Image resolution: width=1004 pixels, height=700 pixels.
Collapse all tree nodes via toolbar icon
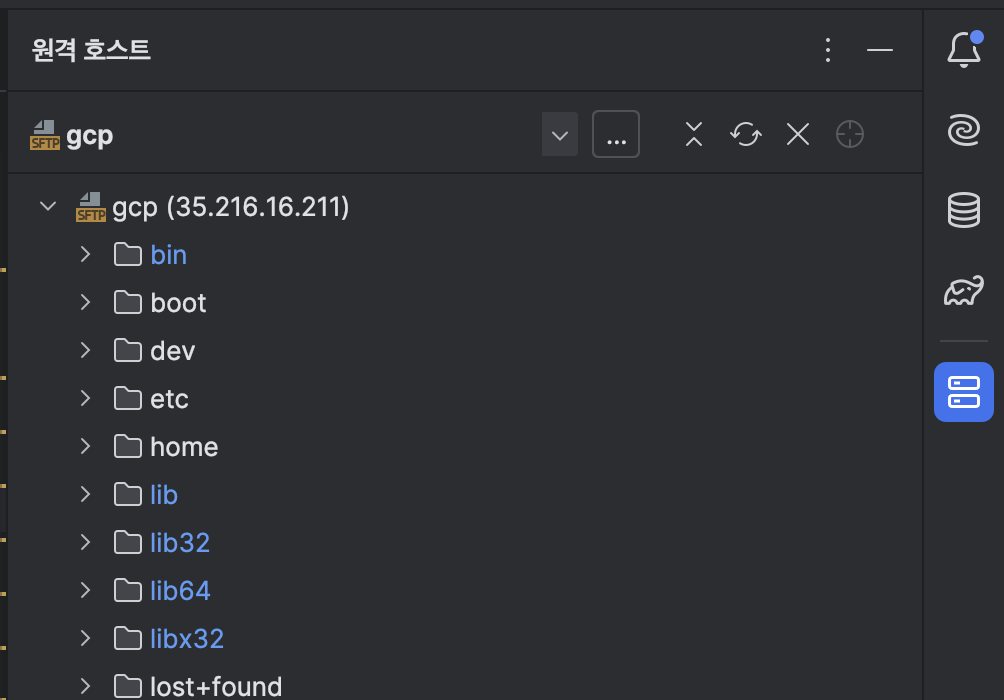(x=693, y=133)
